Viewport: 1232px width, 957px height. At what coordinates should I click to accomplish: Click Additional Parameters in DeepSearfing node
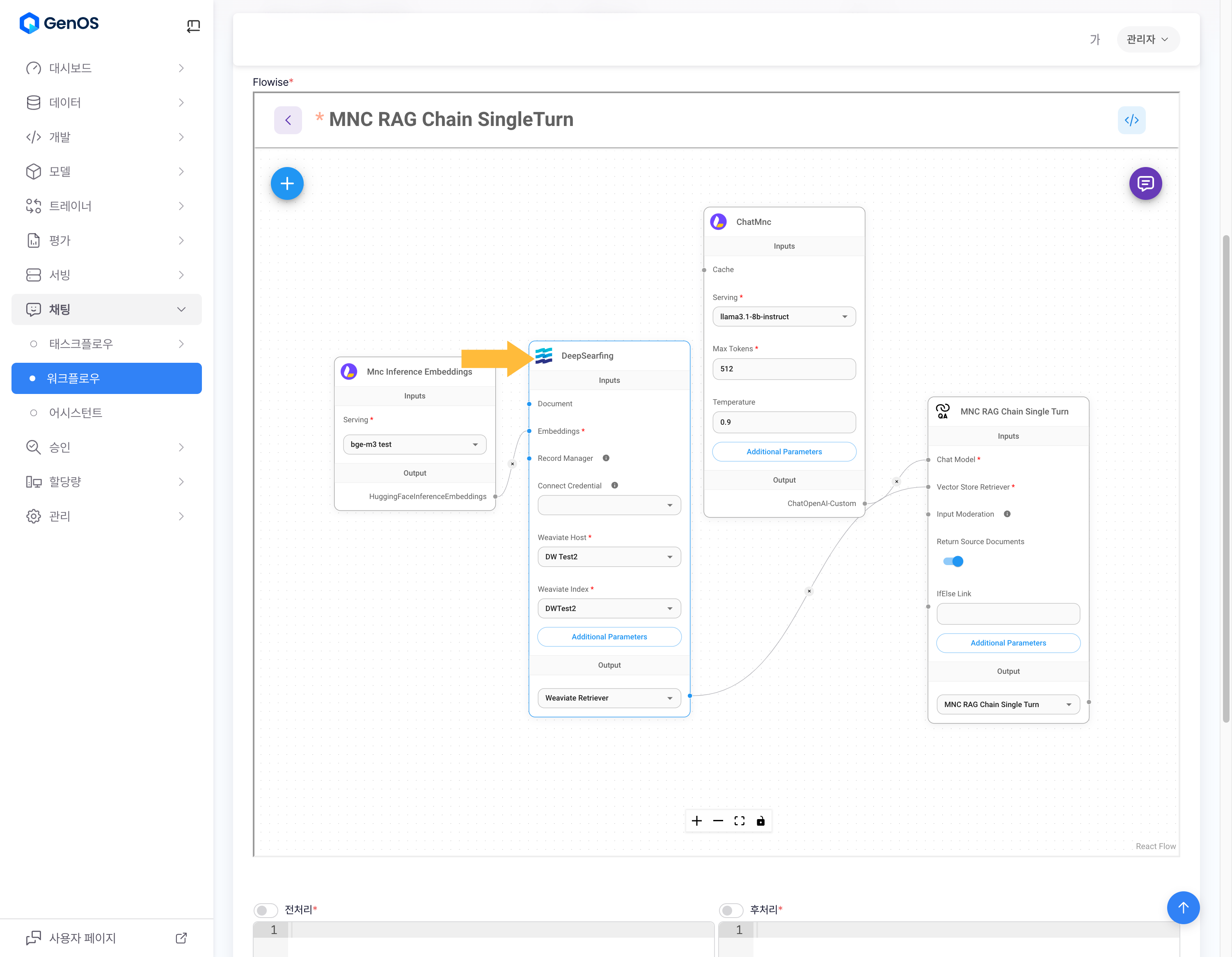coord(609,636)
